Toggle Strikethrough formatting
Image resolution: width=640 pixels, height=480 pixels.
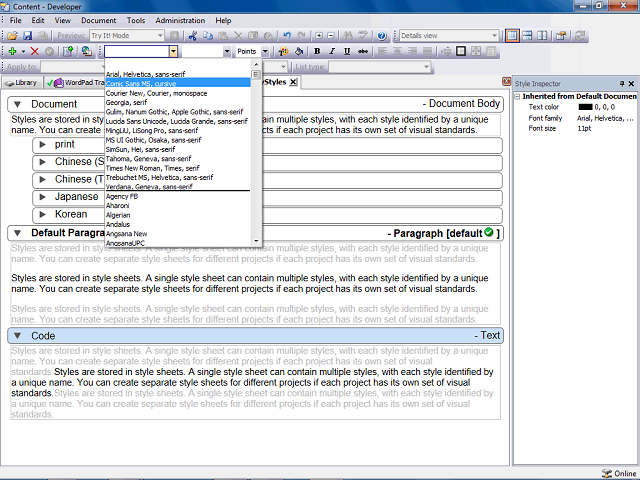tap(362, 51)
